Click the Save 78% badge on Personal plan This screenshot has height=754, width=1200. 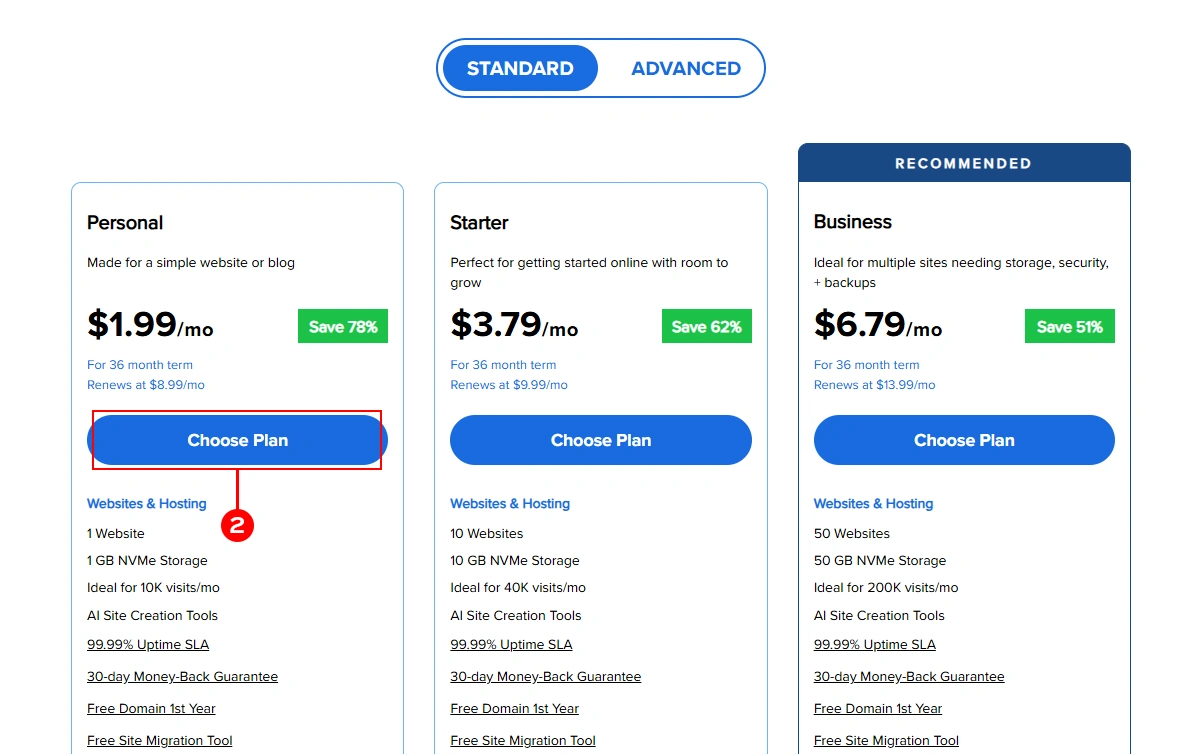tap(342, 326)
